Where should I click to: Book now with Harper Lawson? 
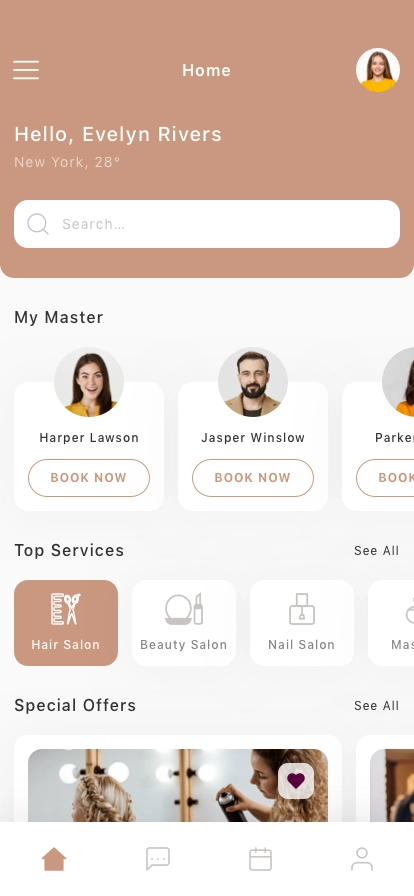(89, 478)
